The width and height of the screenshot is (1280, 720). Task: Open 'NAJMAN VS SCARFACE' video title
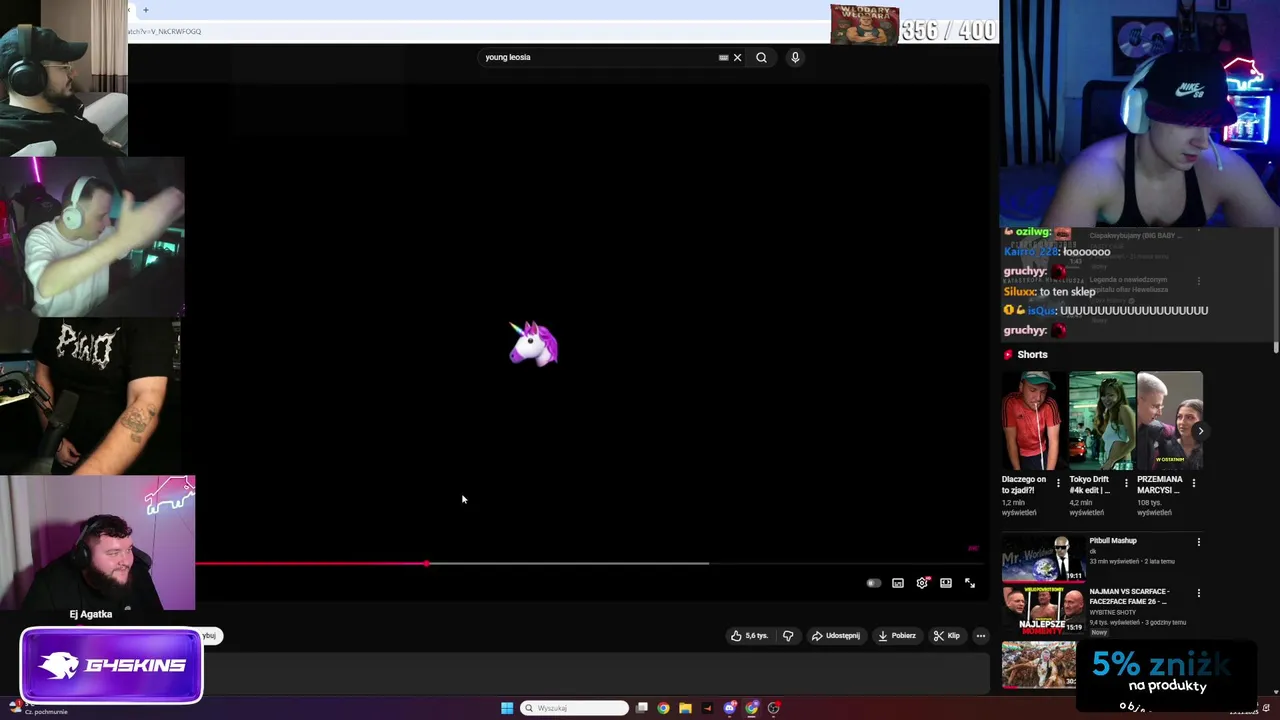1128,597
